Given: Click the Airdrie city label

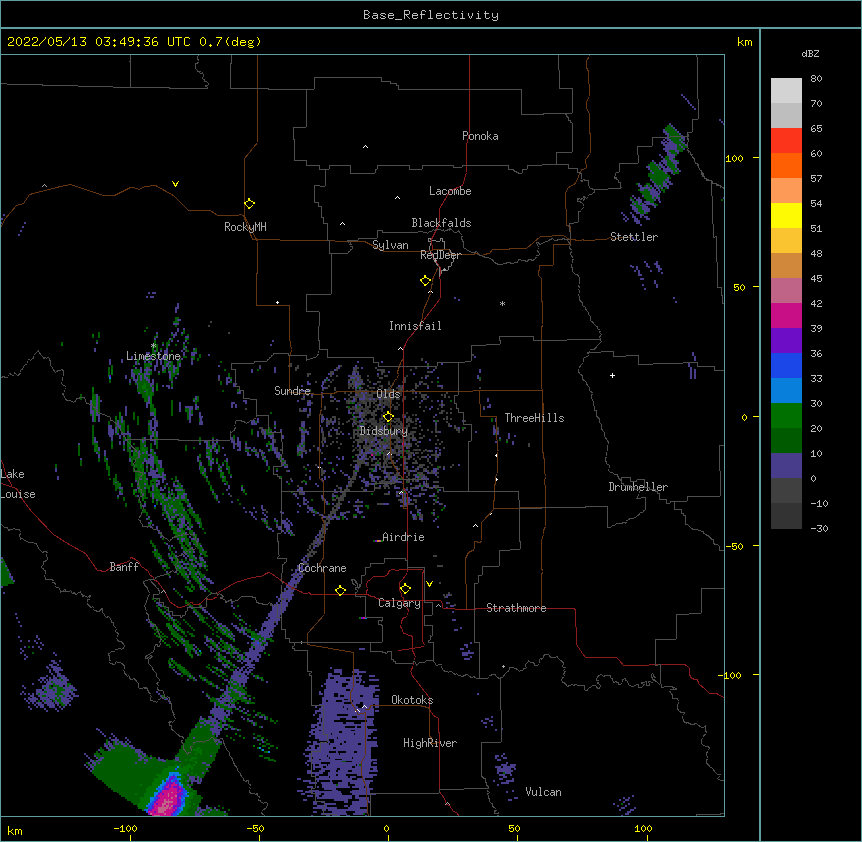Looking at the screenshot, I should coord(403,537).
